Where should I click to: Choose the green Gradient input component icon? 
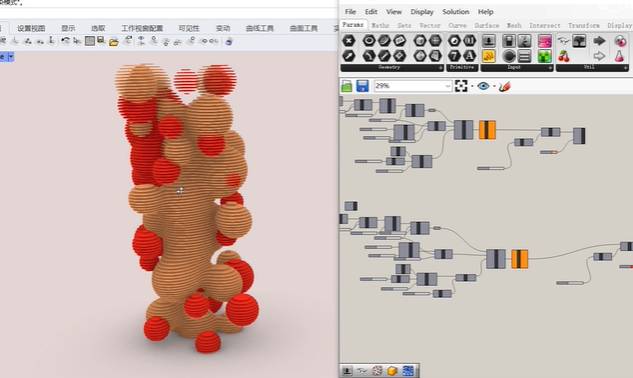[x=545, y=56]
